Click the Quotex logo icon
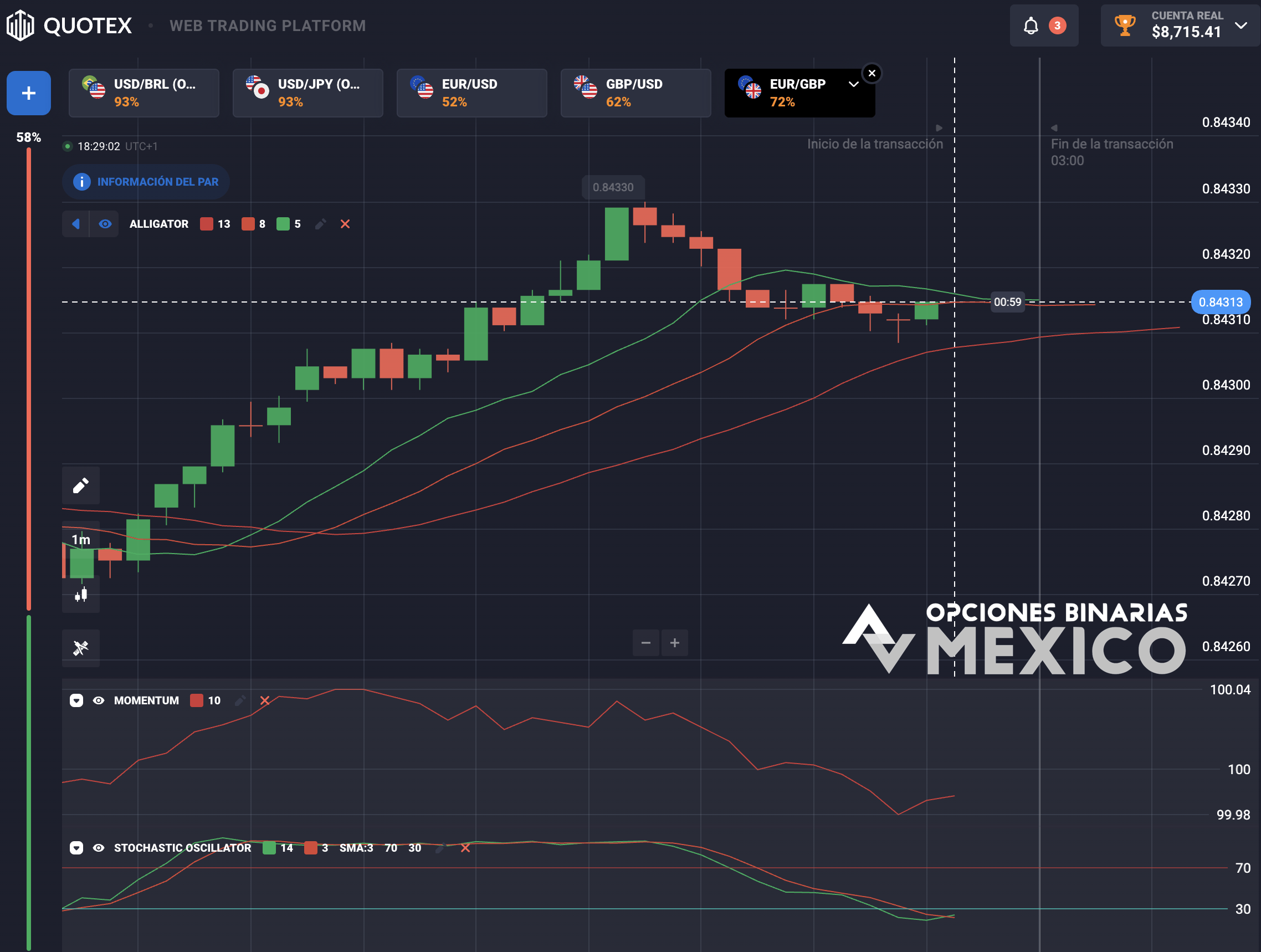This screenshot has width=1261, height=952. [x=20, y=25]
